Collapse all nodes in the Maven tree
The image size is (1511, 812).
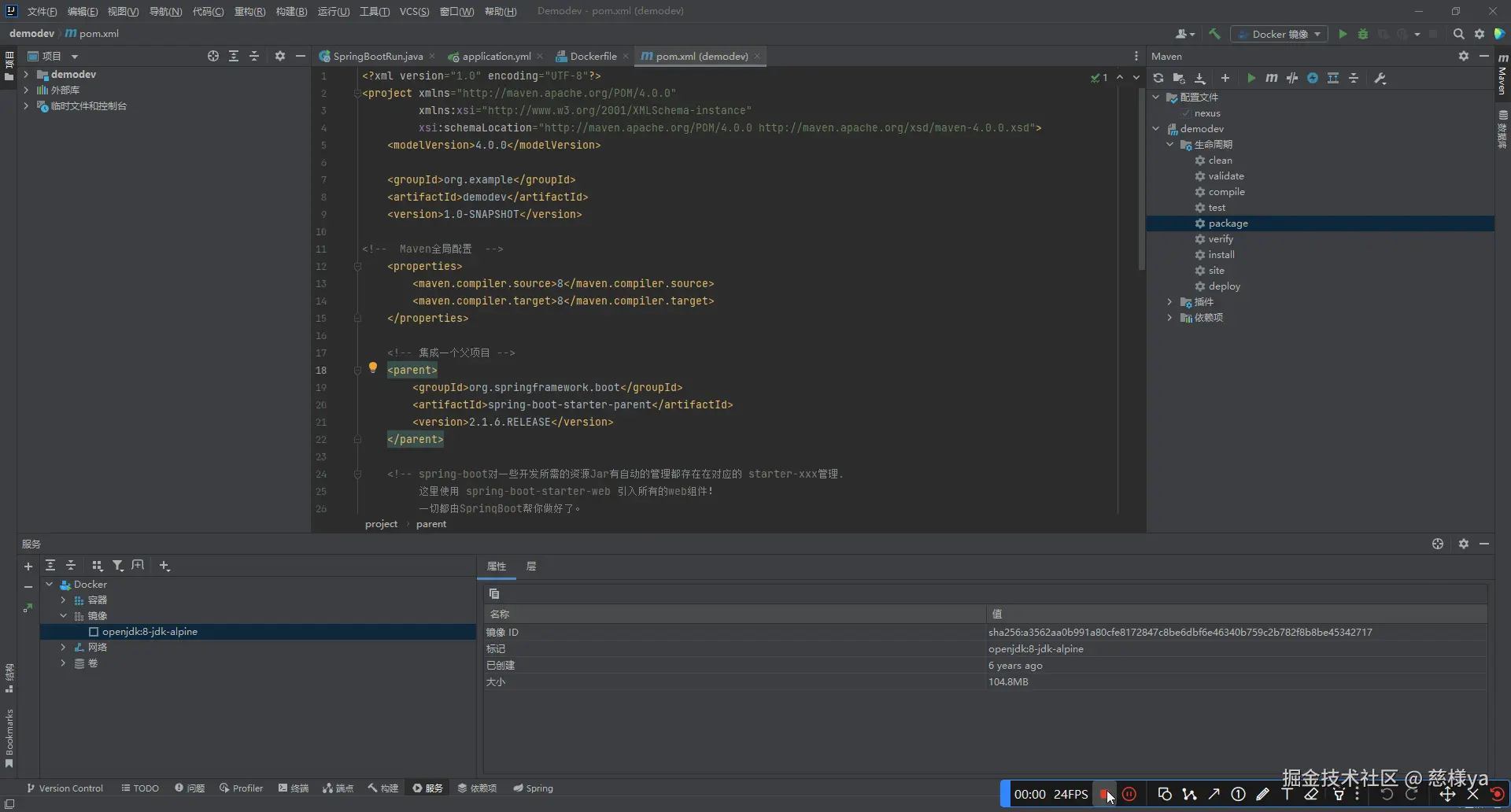pyautogui.click(x=1354, y=78)
